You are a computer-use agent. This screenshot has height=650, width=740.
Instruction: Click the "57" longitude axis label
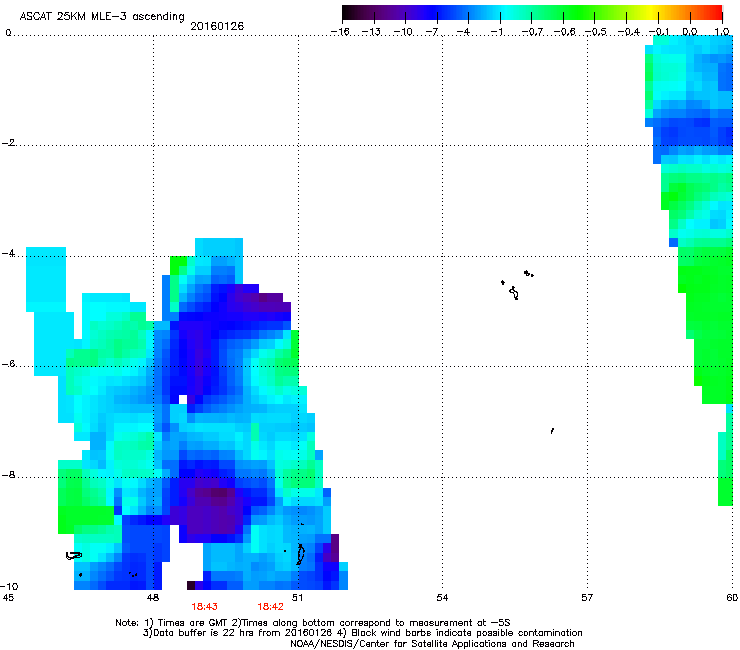(587, 598)
